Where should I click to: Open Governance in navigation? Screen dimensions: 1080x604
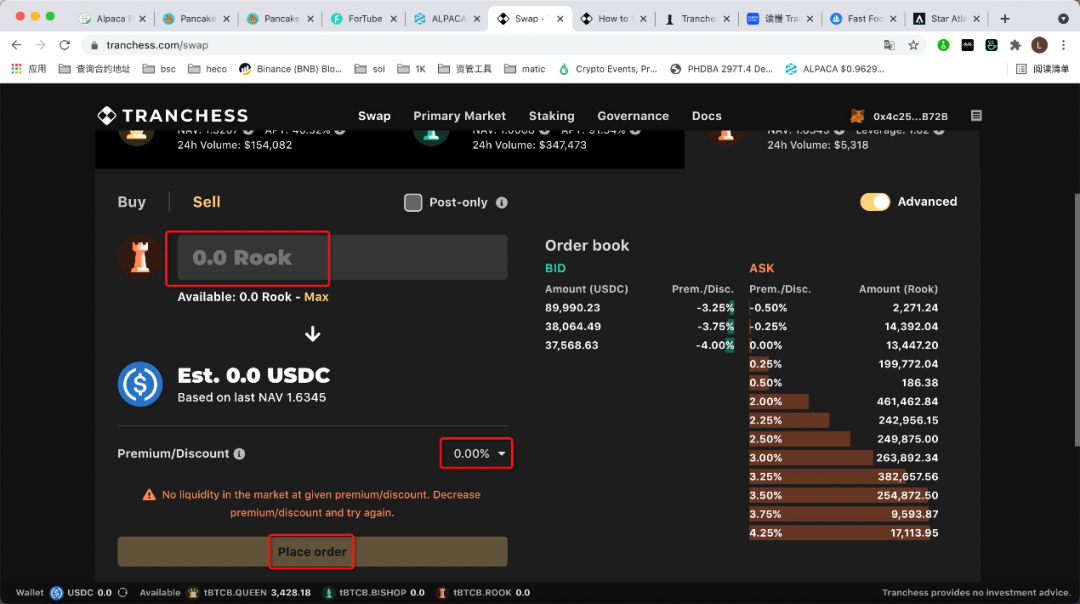point(633,116)
